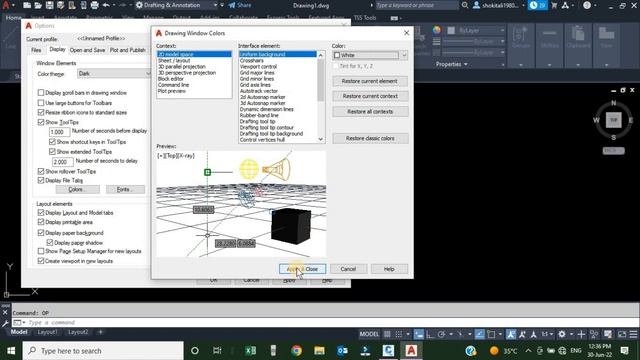Image resolution: width=640 pixels, height=360 pixels.
Task: Click the Colors... button in Options
Action: [78, 189]
